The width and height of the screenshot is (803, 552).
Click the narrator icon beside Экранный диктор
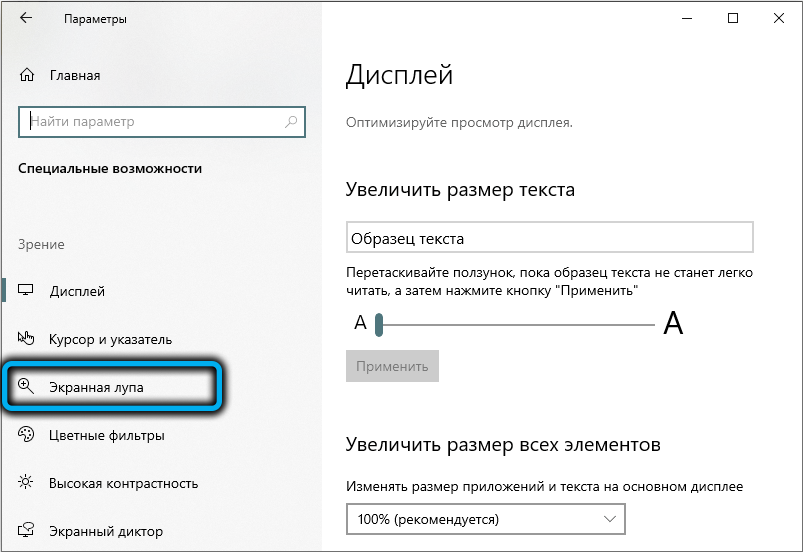point(27,531)
